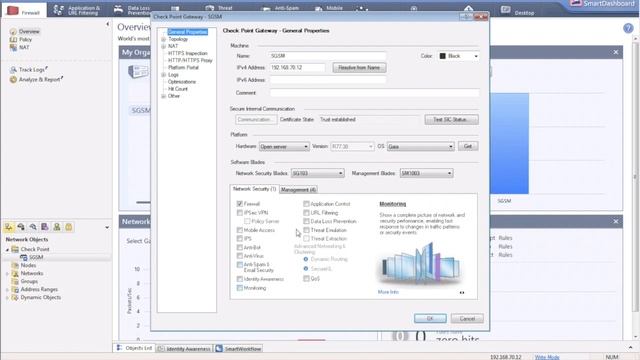This screenshot has width=640, height=360.
Task: Select the Servers and OPSEC purple toolbar icon
Action: coord(45,227)
